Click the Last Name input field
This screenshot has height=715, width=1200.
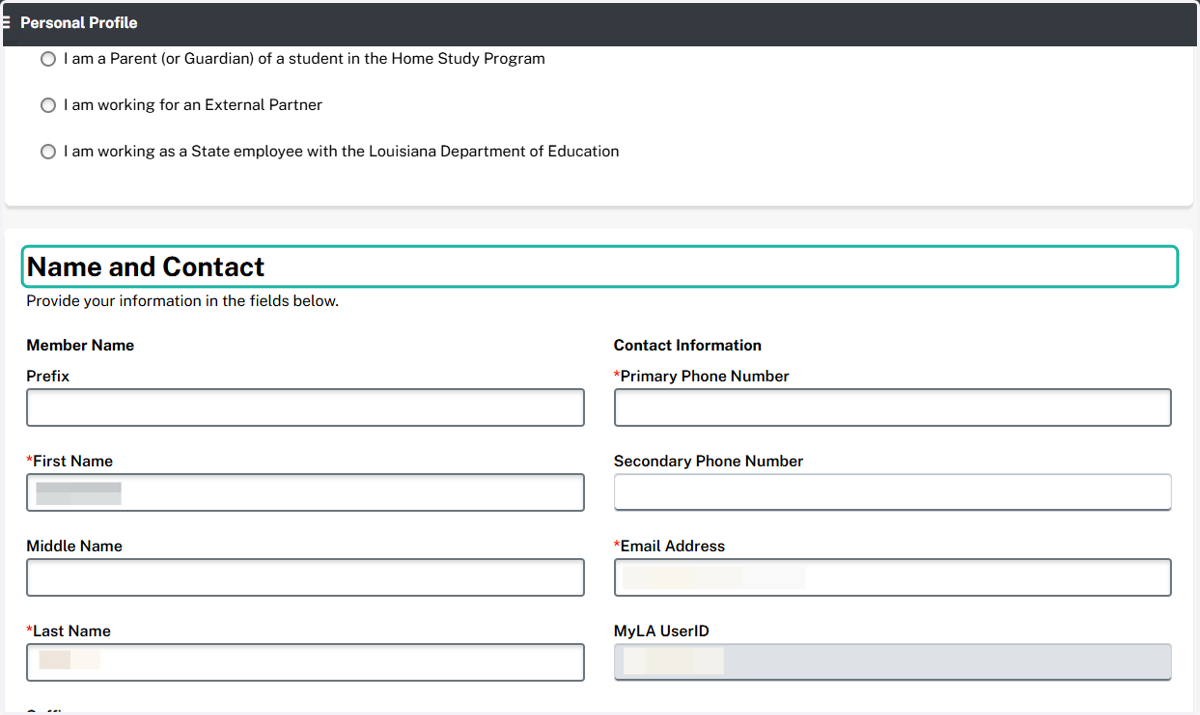305,663
